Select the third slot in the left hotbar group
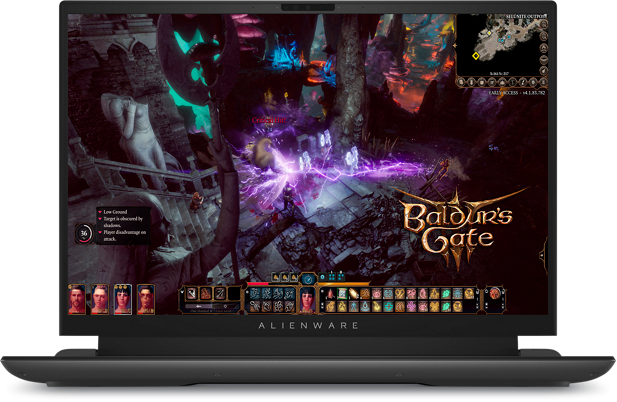 pos(218,293)
